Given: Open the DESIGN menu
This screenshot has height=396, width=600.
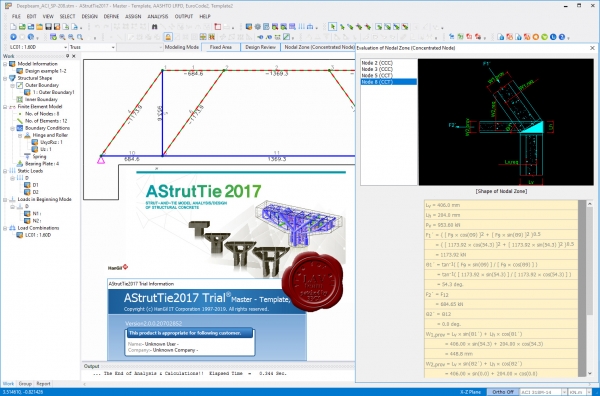Looking at the screenshot, I should [90, 16].
